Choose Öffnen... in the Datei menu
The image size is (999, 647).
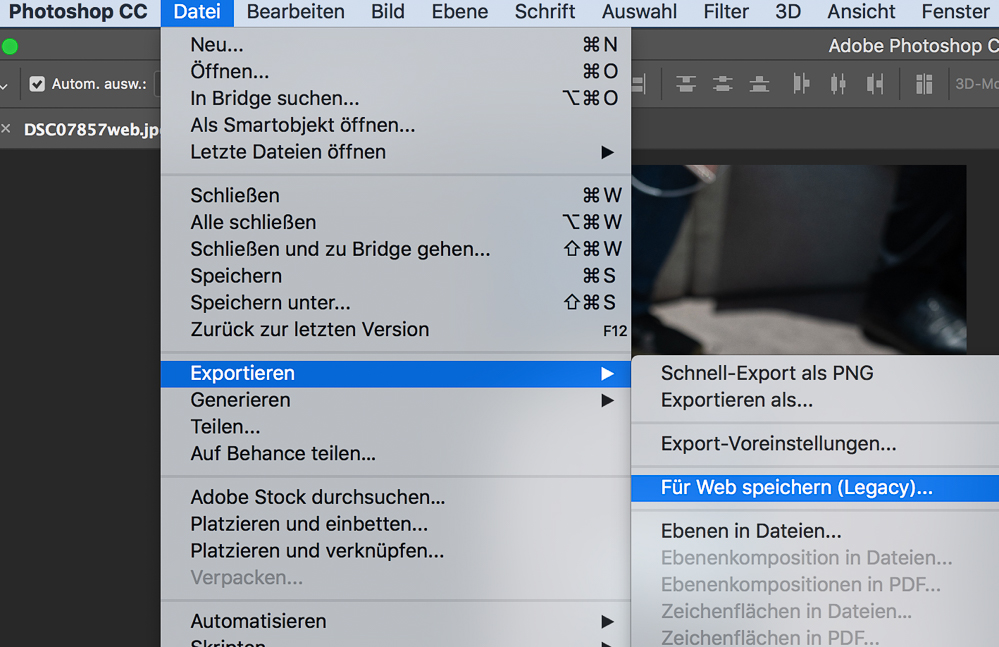pos(396,71)
